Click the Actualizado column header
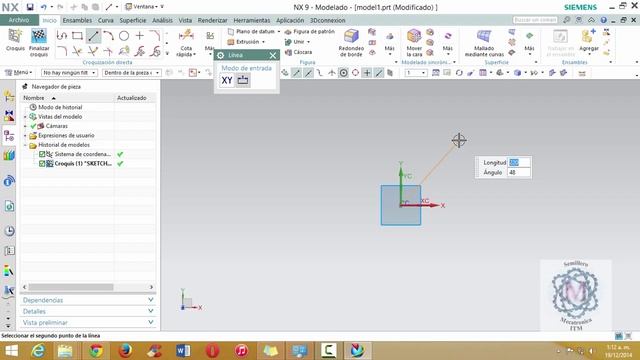The image size is (640, 360). tap(136, 98)
